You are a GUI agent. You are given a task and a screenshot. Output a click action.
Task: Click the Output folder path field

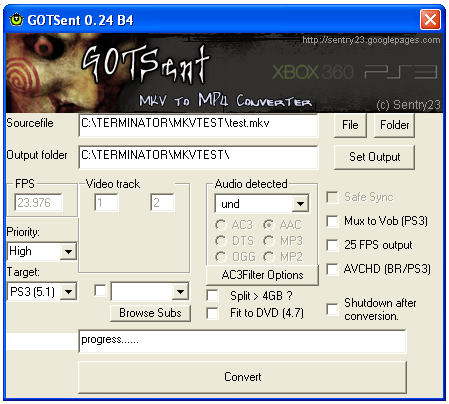pyautogui.click(x=198, y=157)
